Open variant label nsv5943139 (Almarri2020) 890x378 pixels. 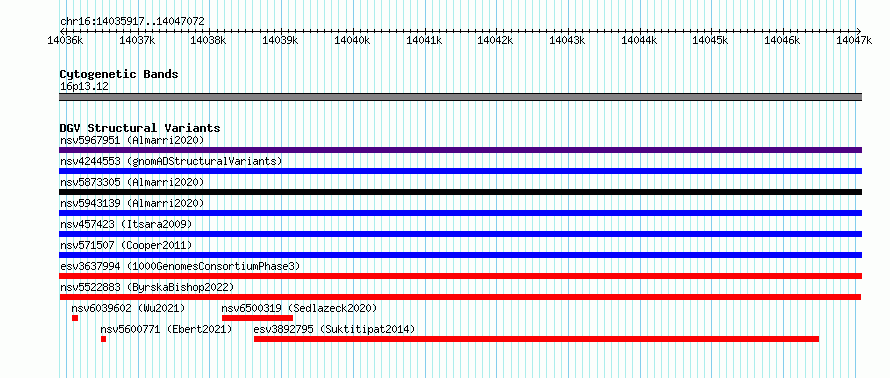tap(132, 203)
